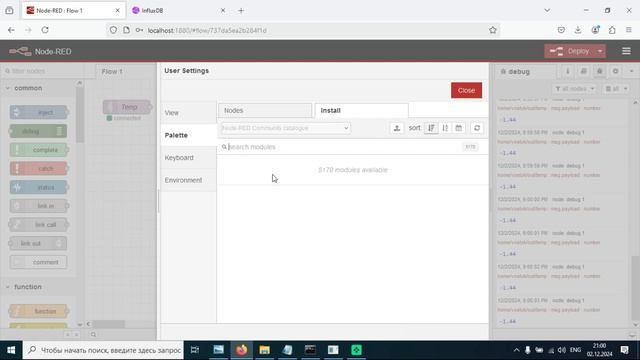
Task: Open File Explorer from taskbar
Action: tap(264, 350)
